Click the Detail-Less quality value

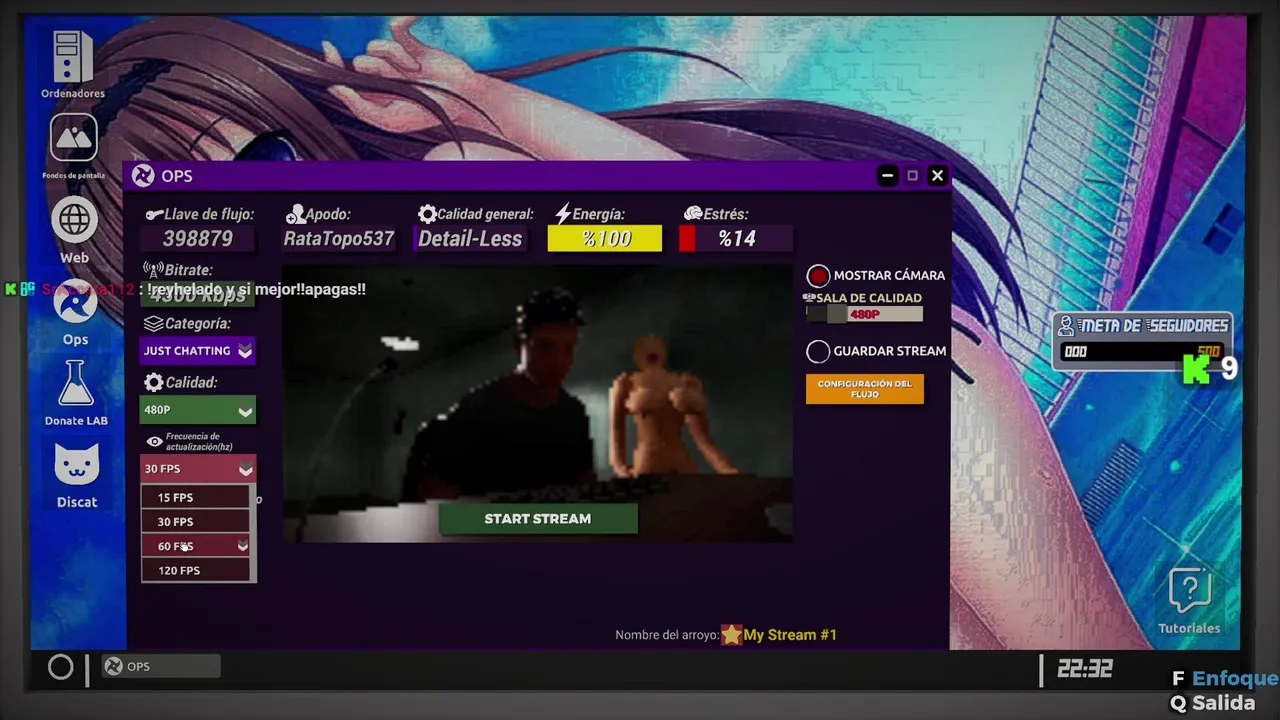[x=470, y=239]
